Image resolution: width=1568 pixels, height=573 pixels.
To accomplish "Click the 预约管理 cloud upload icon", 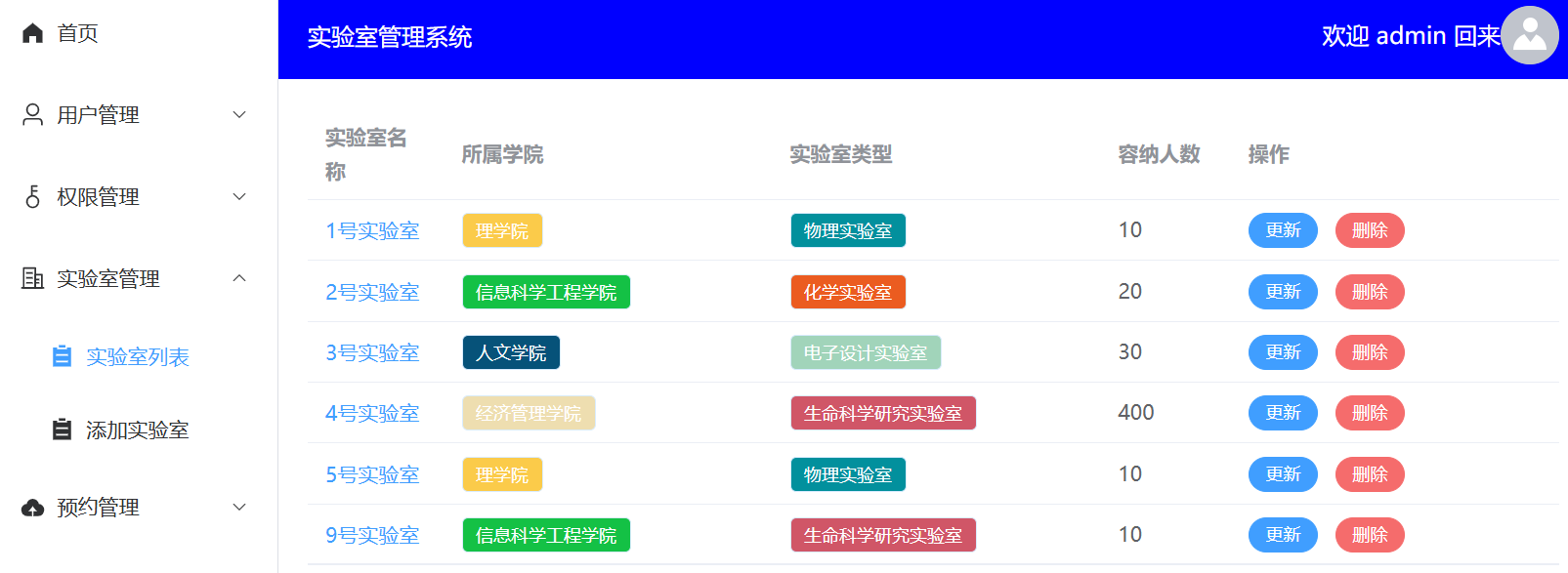I will (x=32, y=508).
